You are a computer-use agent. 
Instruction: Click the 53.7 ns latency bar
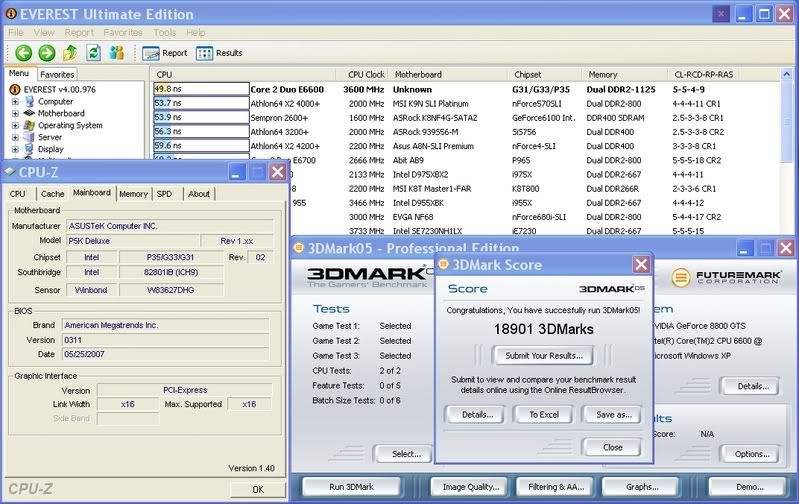(x=201, y=103)
